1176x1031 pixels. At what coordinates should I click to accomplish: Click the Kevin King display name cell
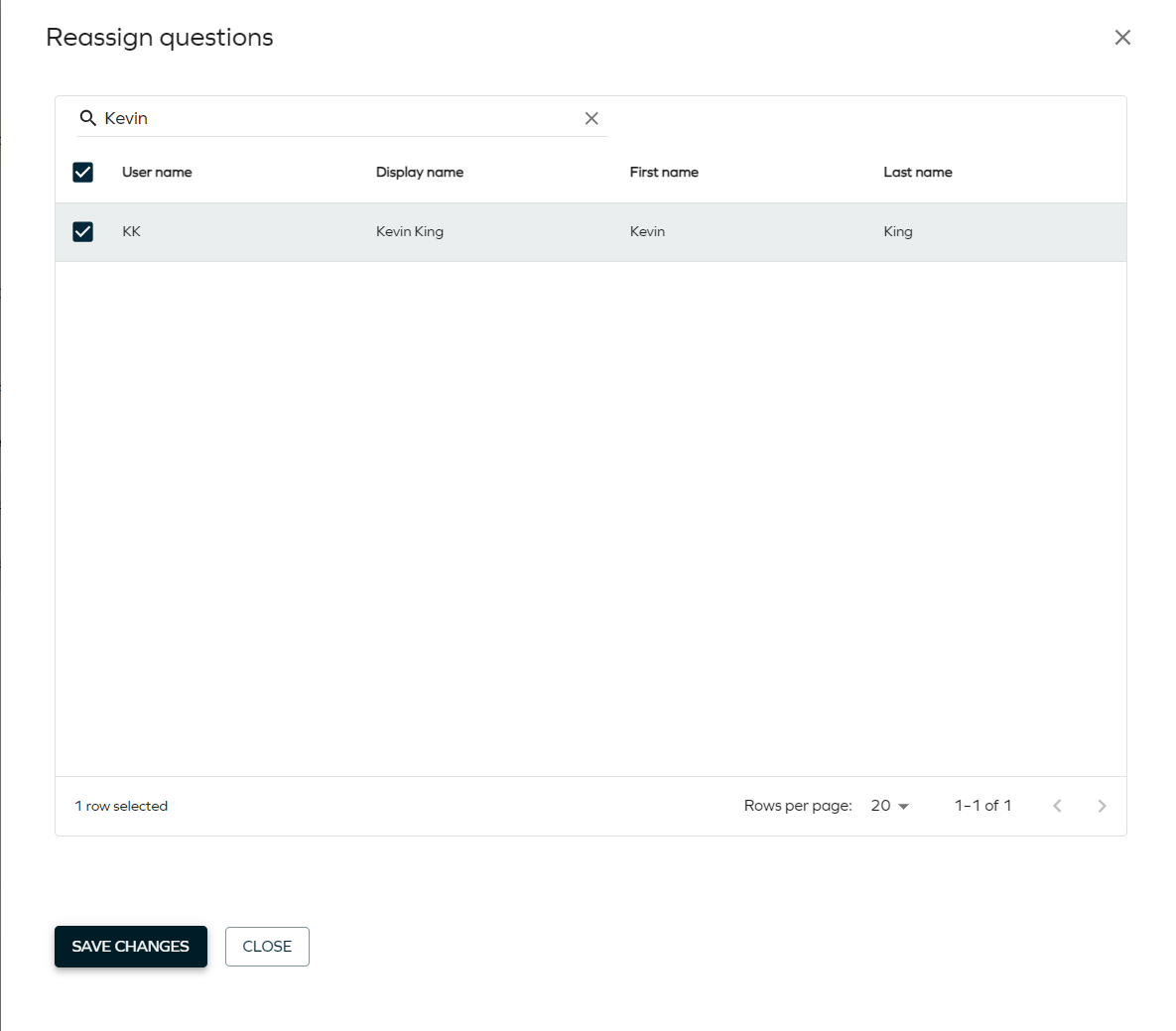[410, 231]
